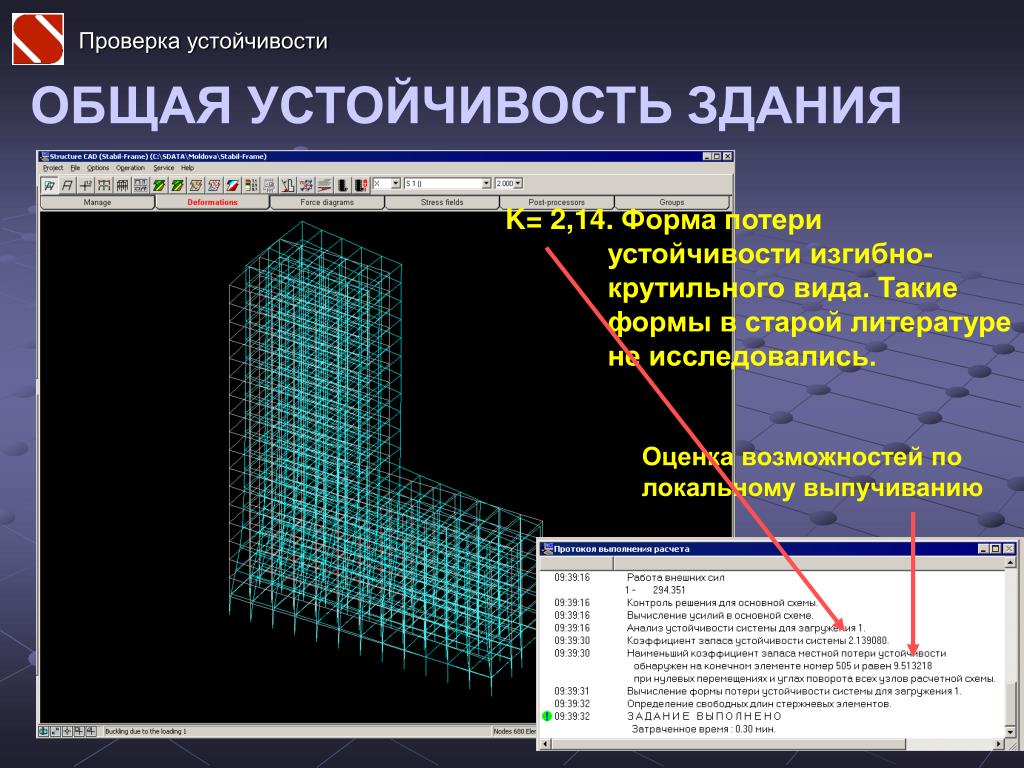Click protocol window scroll down arrow

click(x=1010, y=733)
